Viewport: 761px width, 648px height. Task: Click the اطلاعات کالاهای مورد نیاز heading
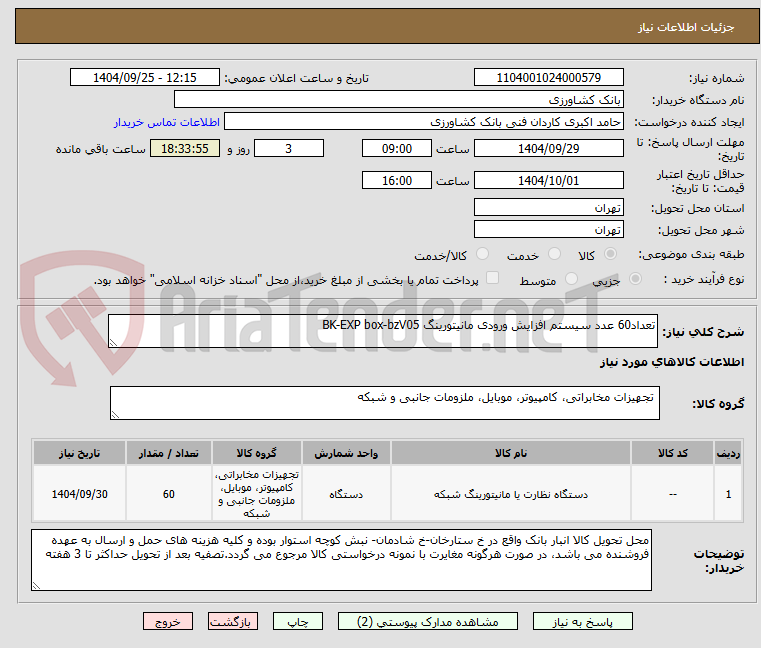pos(672,362)
